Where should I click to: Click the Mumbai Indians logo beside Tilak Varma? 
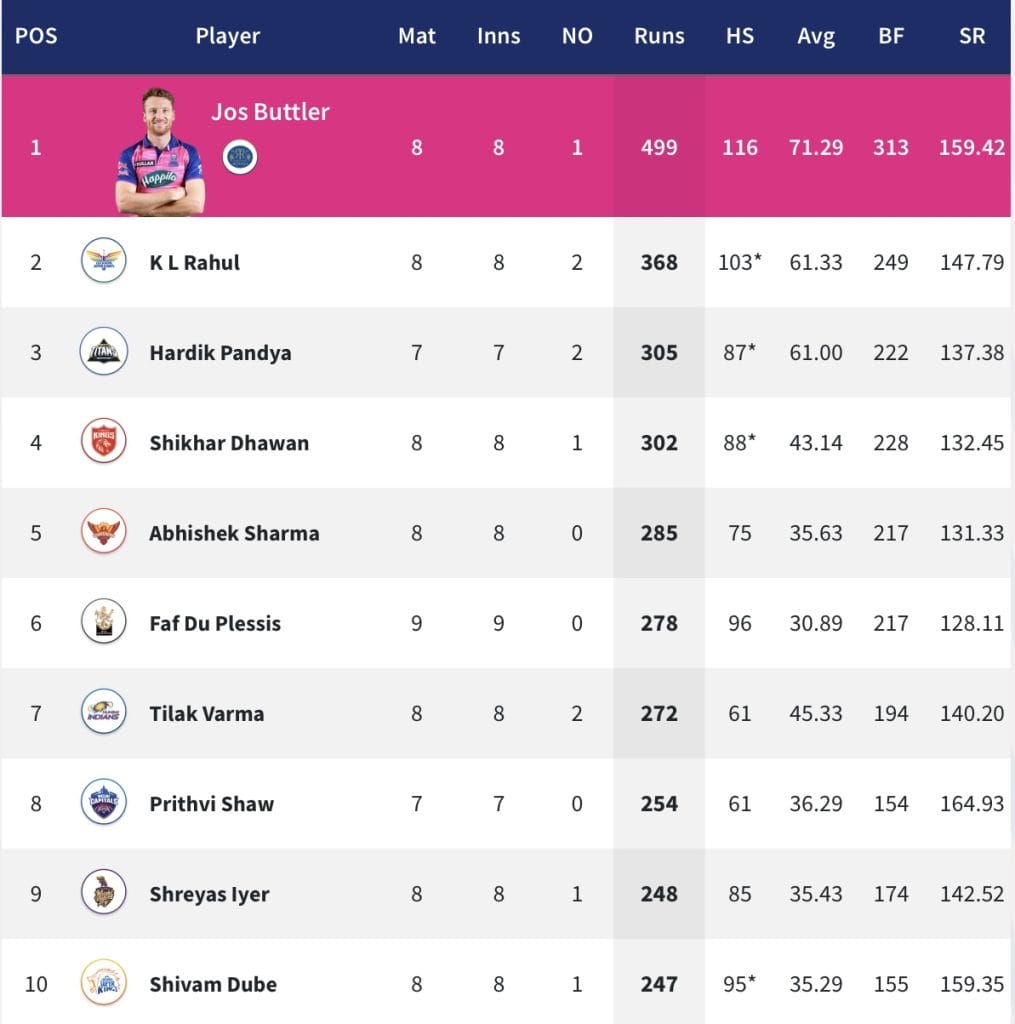pos(103,712)
